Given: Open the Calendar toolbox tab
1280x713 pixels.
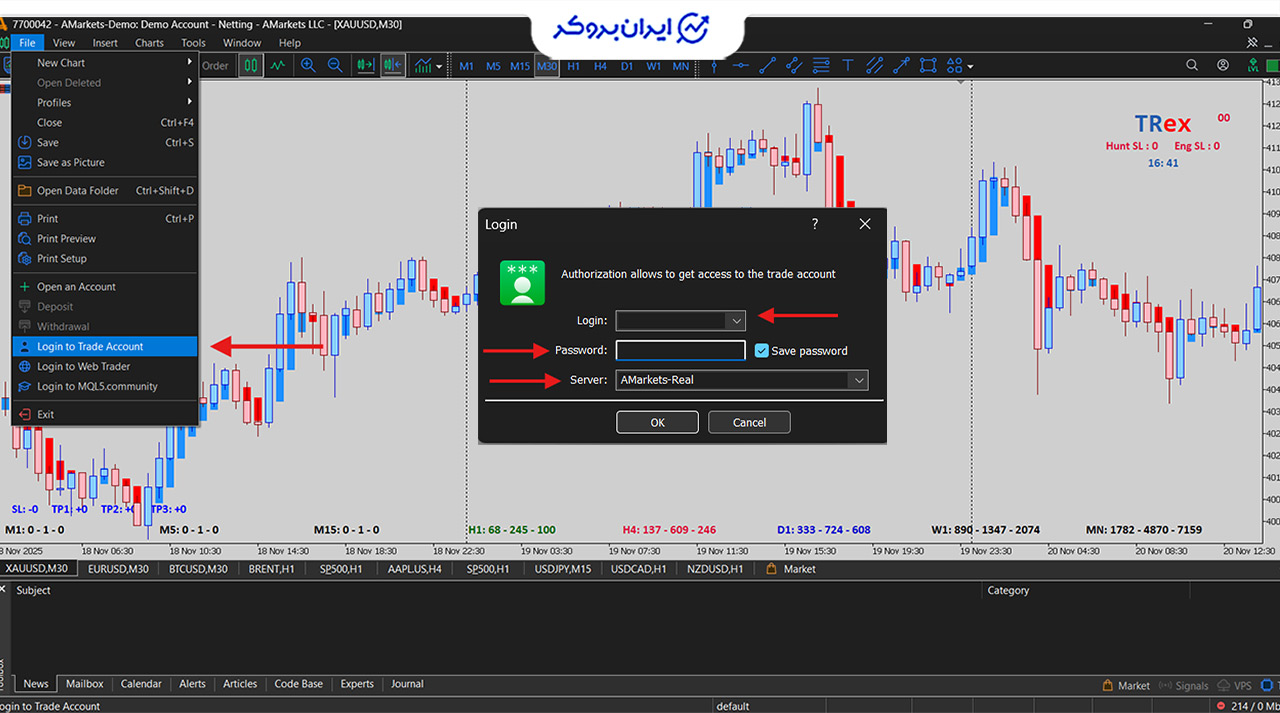Looking at the screenshot, I should (141, 684).
